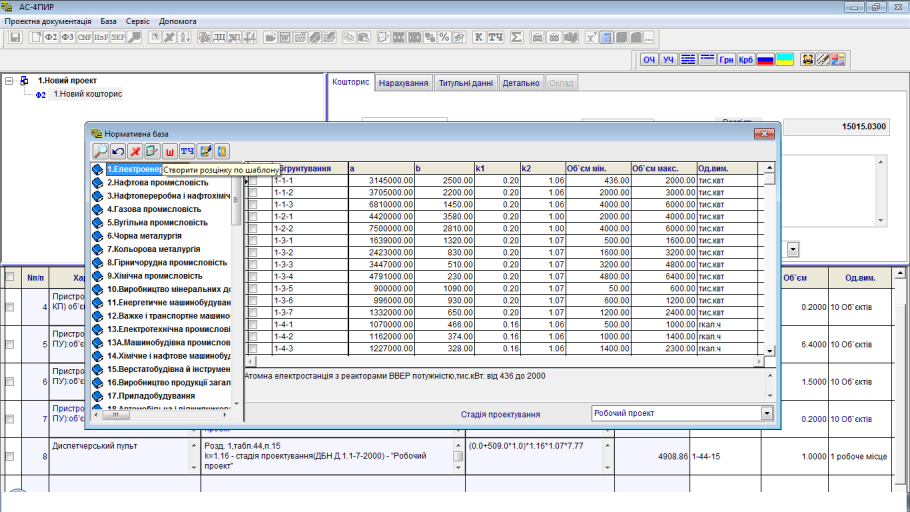910x512 pixels.
Task: Tick the checkbox for row 1-2-2
Action: click(x=253, y=227)
